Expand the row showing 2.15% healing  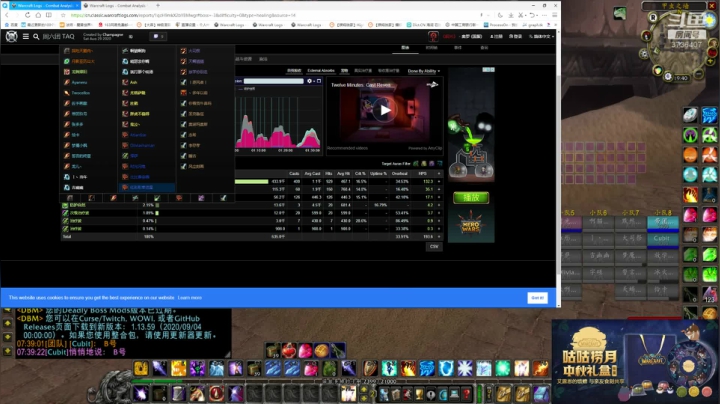(x=439, y=205)
